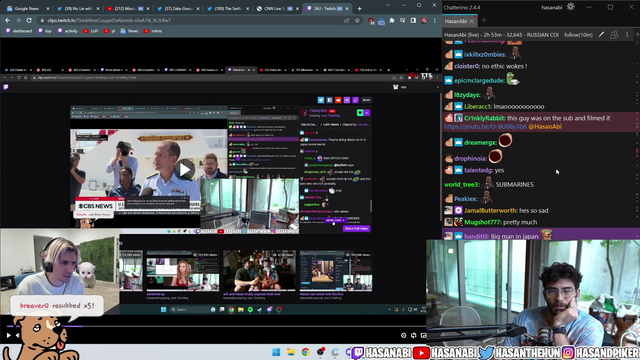Share the clip on Facebook icon
Image resolution: width=640 pixels, height=360 pixels.
tap(329, 100)
